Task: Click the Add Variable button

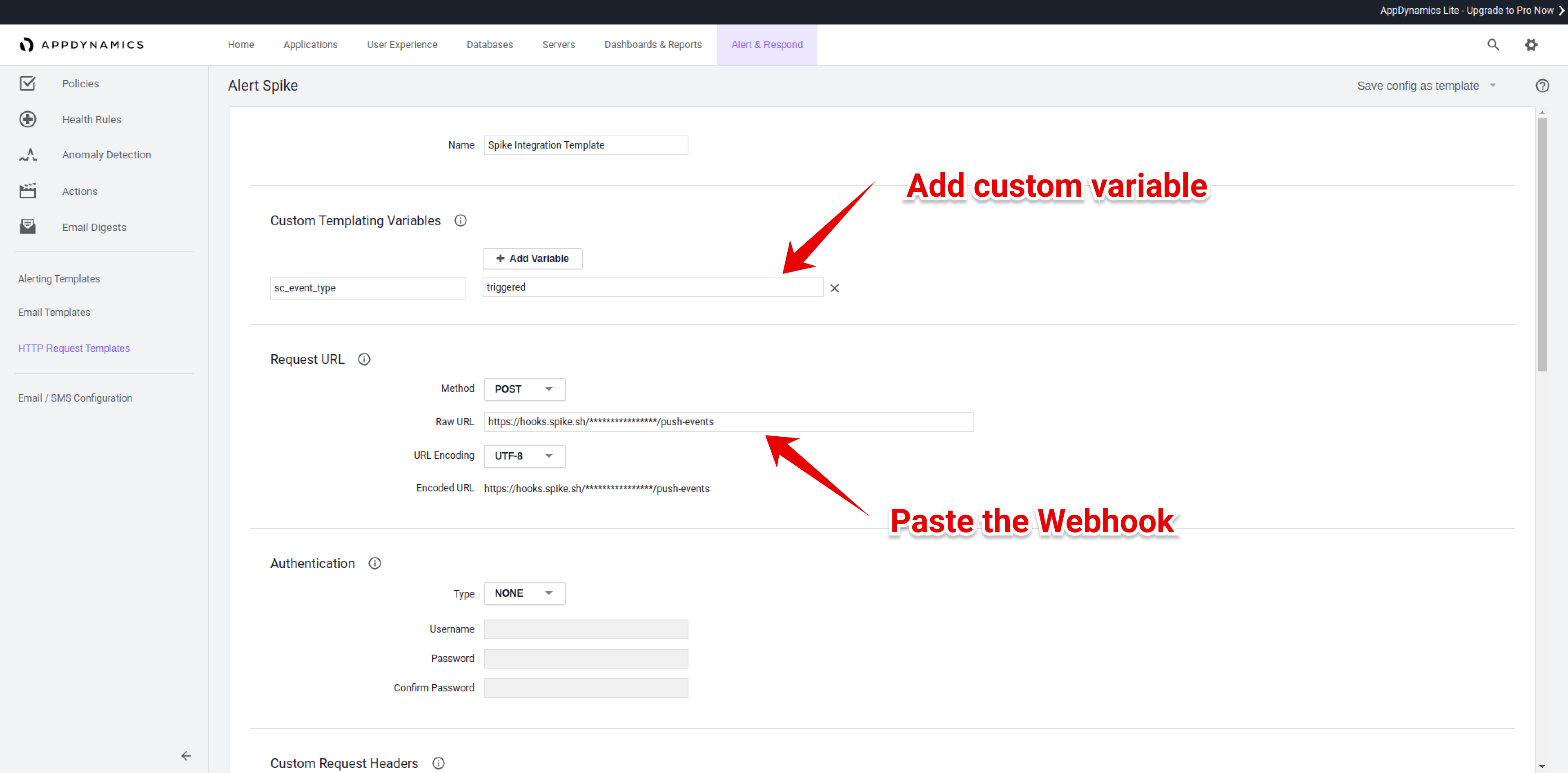Action: pos(532,258)
